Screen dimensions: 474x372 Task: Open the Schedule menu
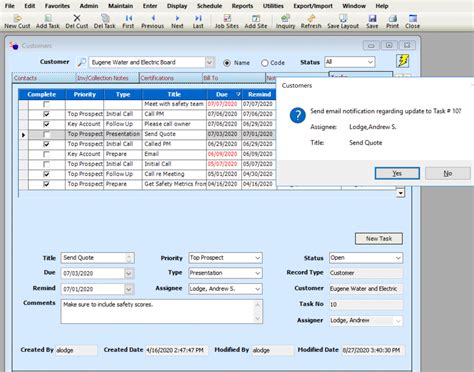209,6
